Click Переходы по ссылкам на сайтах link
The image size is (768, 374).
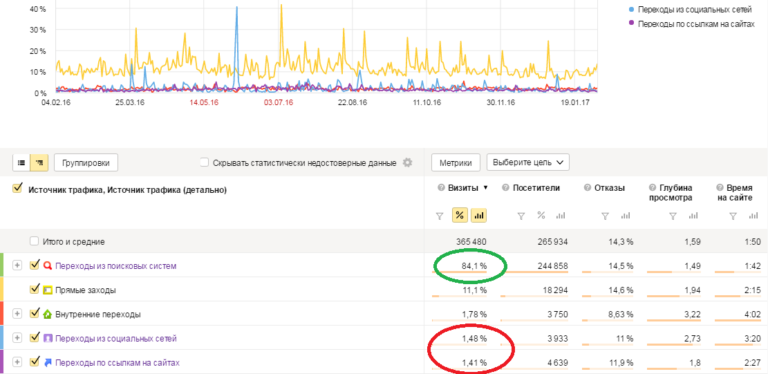(118, 363)
